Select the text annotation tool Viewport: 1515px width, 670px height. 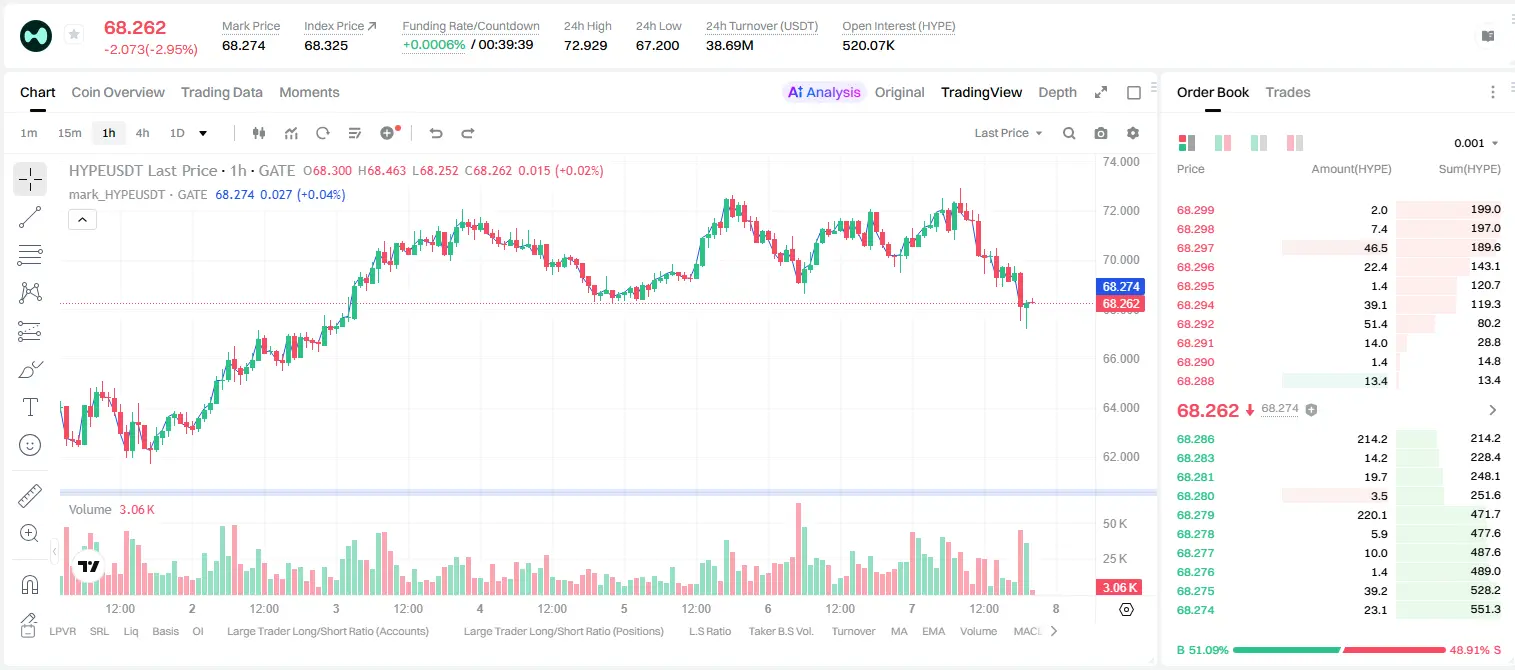tap(30, 407)
